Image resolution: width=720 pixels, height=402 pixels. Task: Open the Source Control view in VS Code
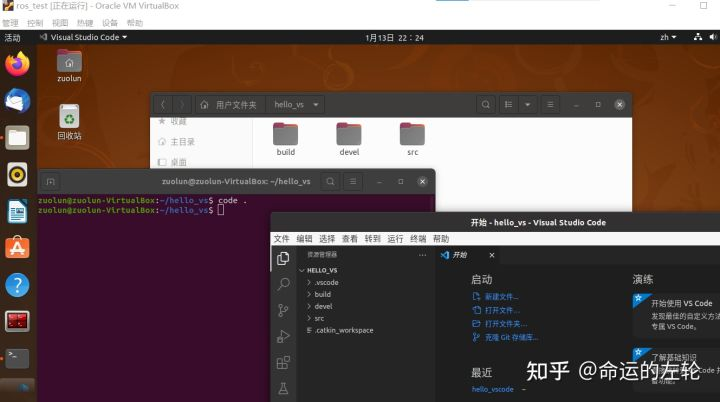[283, 310]
